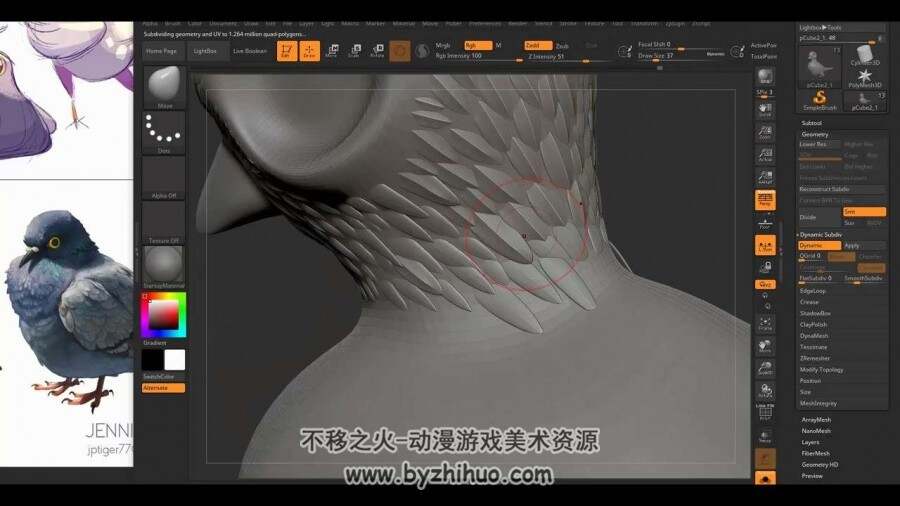Collapse the Geometry section
Viewport: 900px width, 506px height.
[814, 134]
